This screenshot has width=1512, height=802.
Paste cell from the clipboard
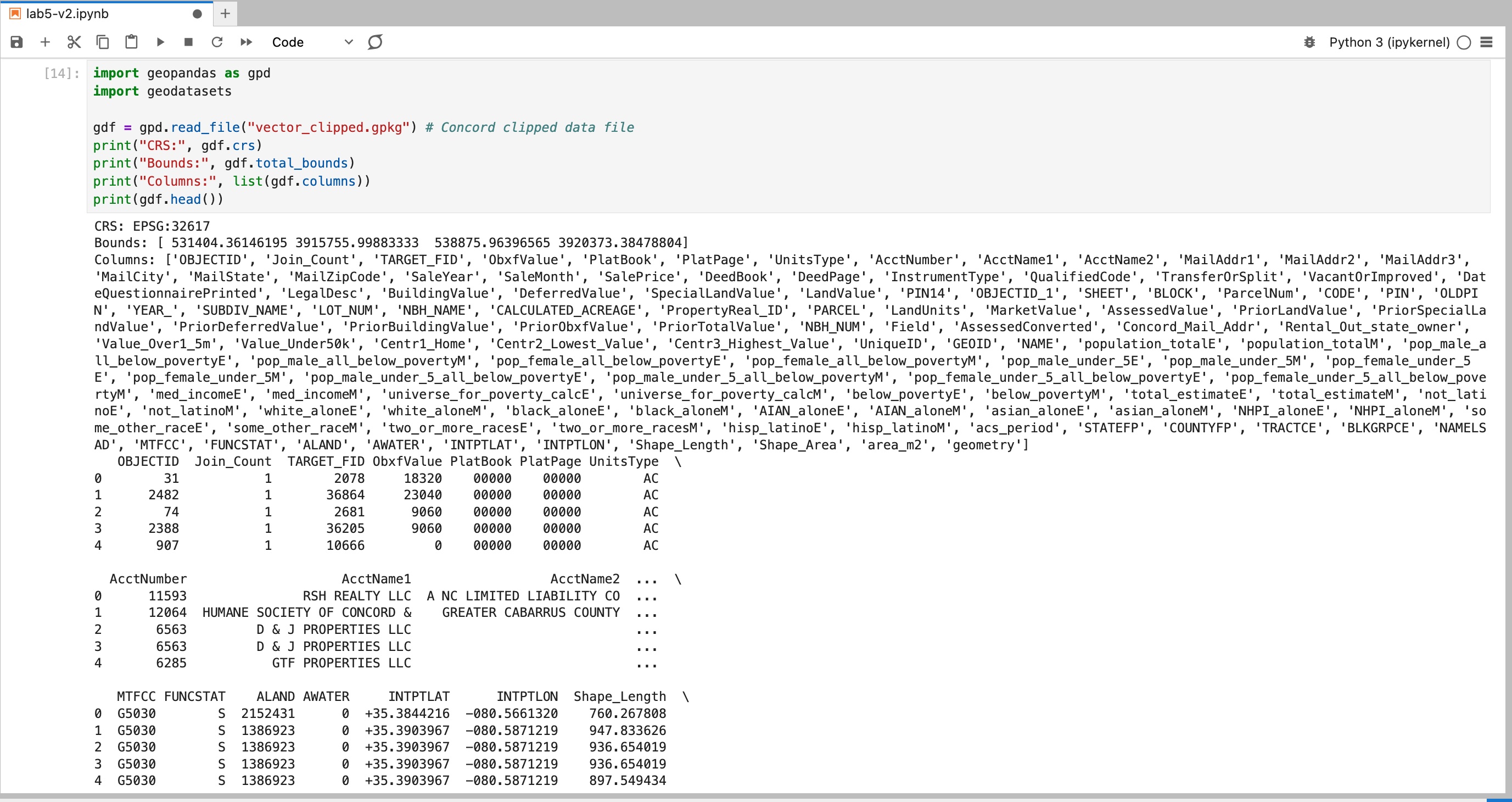[x=131, y=42]
